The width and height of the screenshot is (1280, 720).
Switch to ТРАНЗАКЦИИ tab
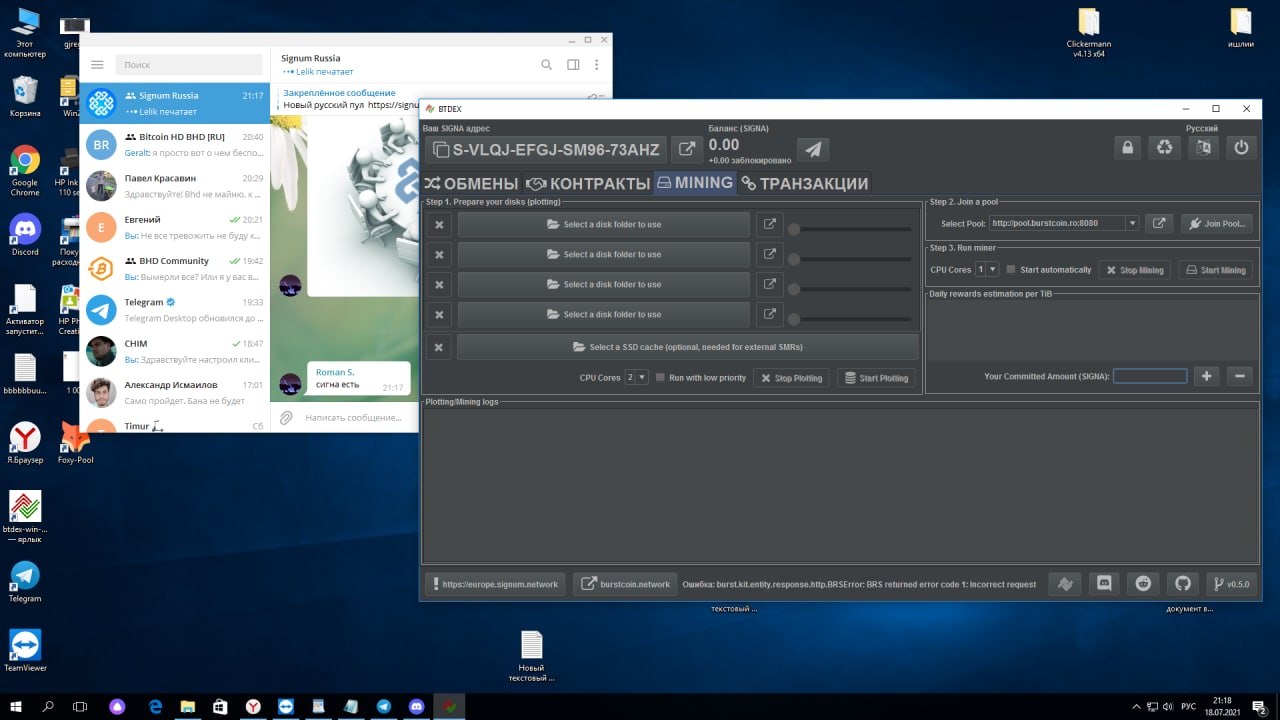pyautogui.click(x=804, y=183)
